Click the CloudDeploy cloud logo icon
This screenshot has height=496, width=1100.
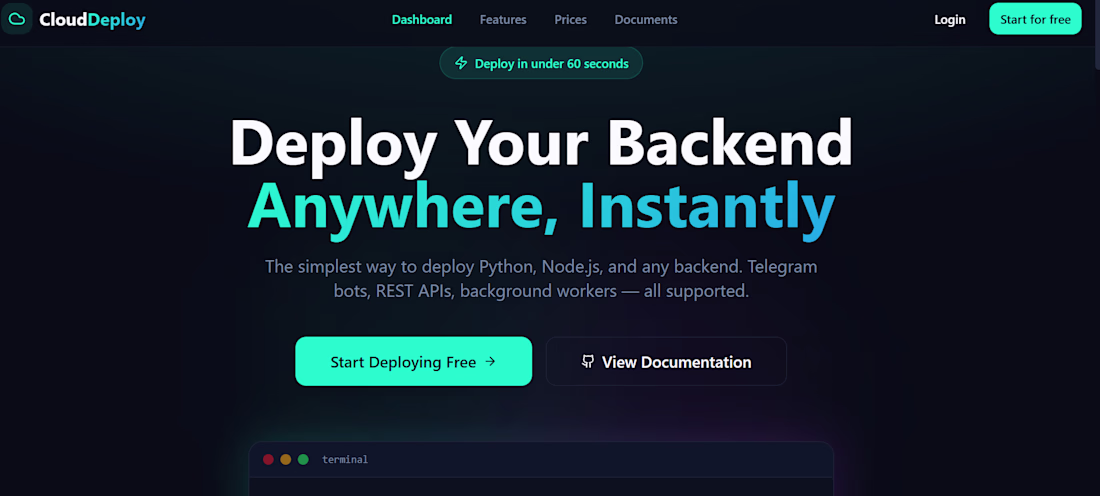point(17,19)
